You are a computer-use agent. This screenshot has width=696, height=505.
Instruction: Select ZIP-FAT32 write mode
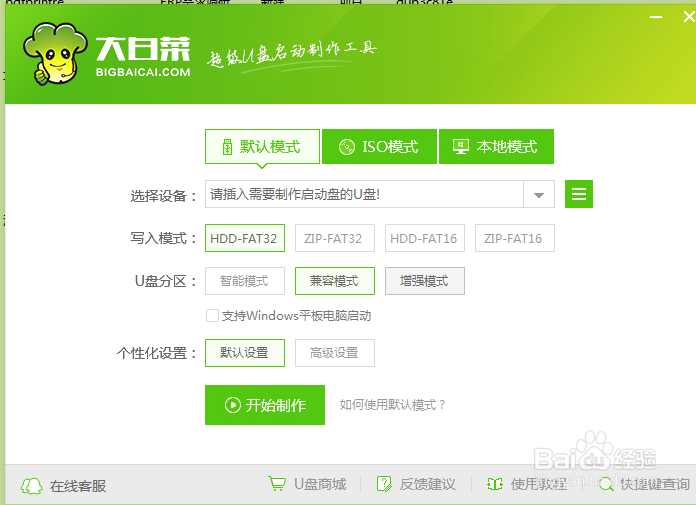[335, 238]
